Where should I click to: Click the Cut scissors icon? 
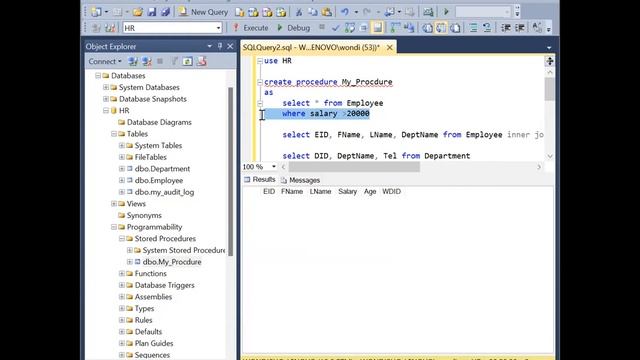[299, 12]
